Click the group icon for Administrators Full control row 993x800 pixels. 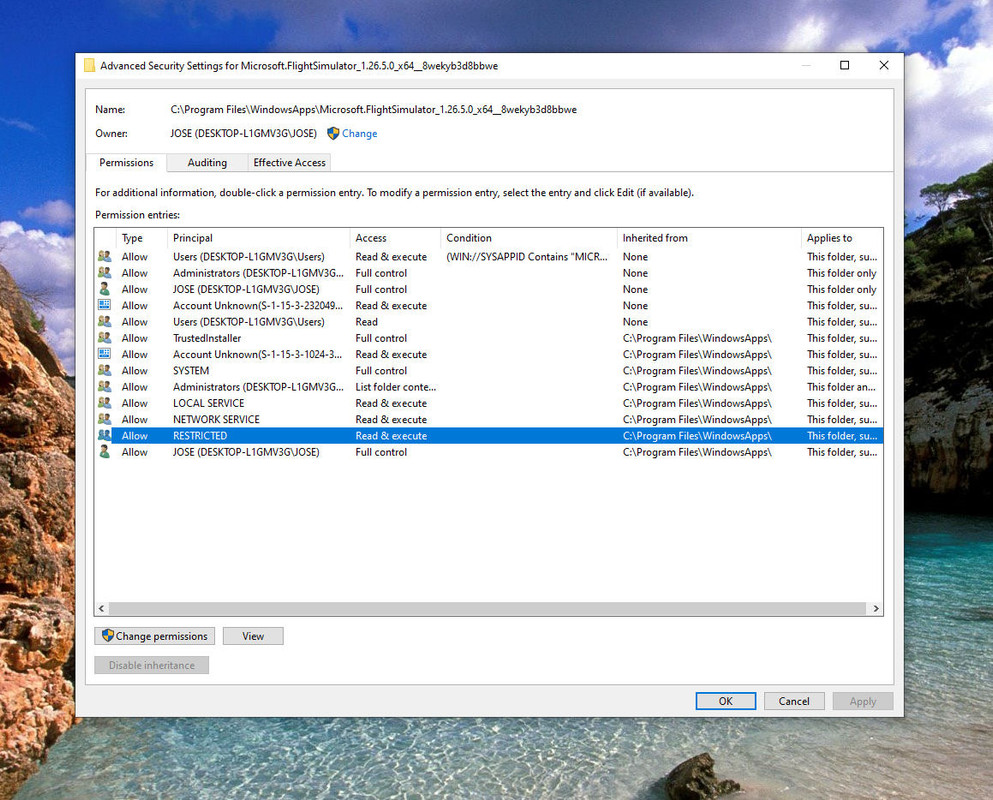tap(104, 272)
